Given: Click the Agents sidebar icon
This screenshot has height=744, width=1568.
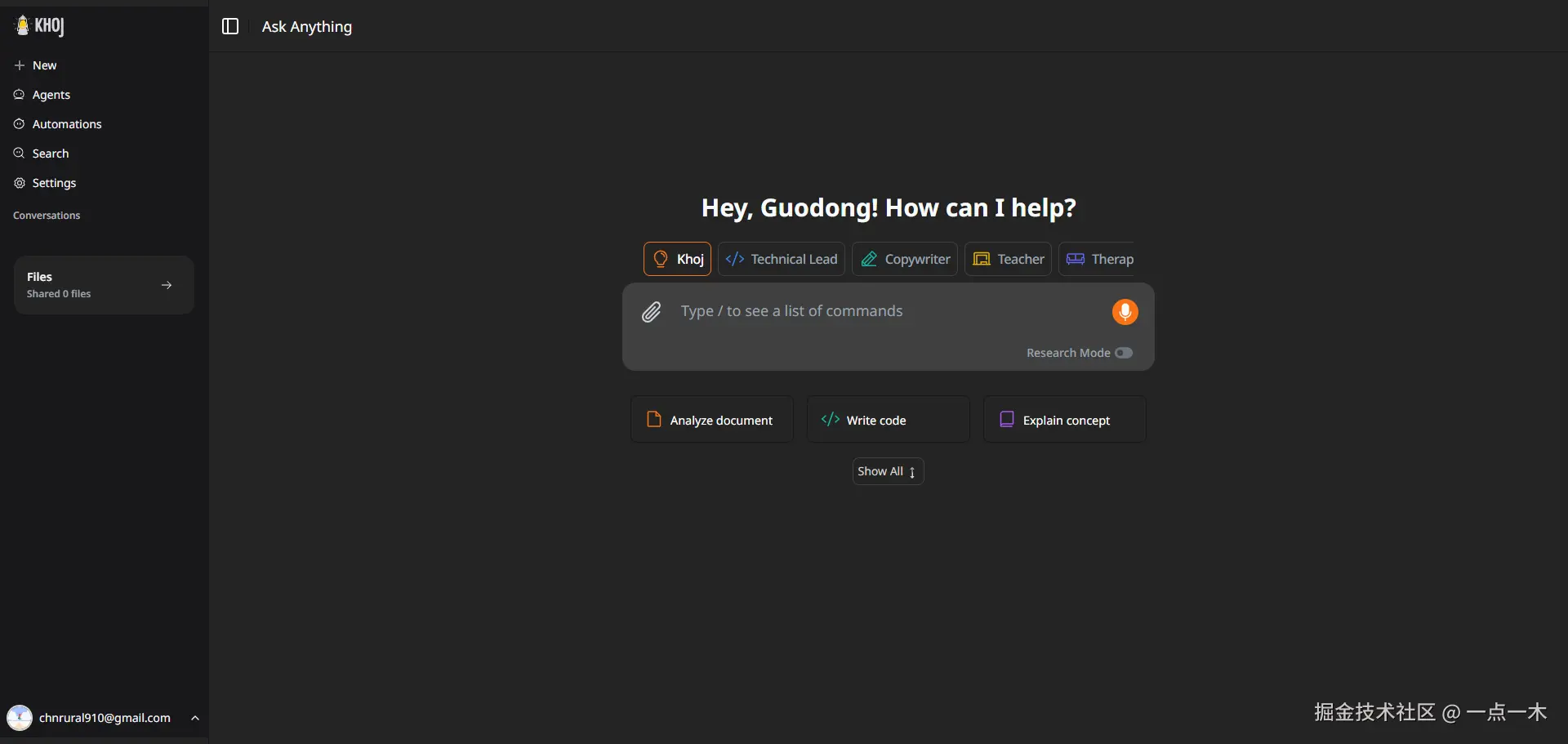Looking at the screenshot, I should coord(20,95).
